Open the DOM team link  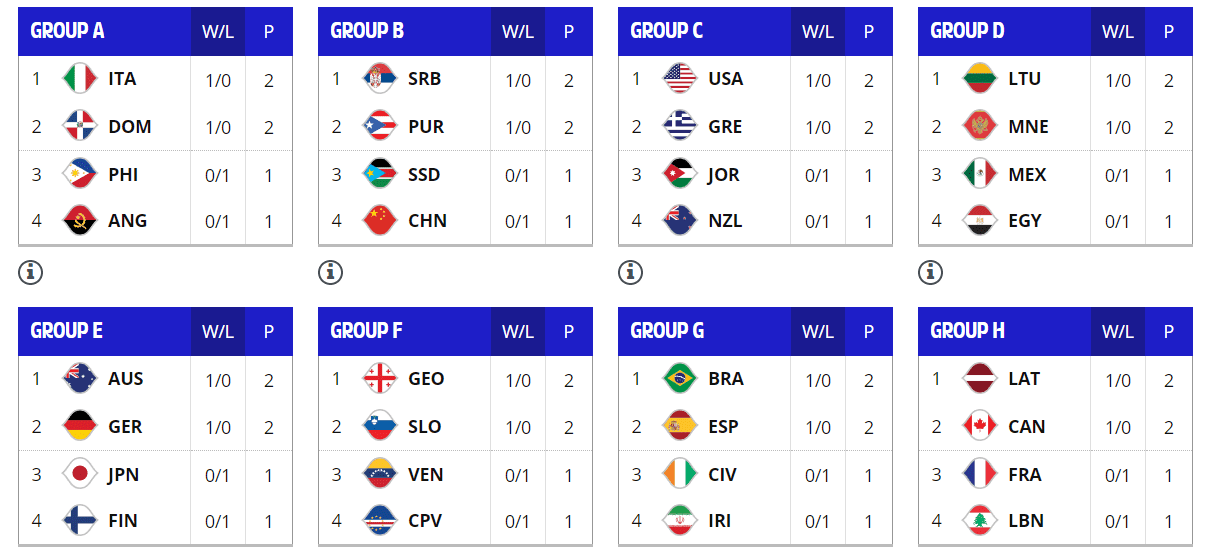130,127
